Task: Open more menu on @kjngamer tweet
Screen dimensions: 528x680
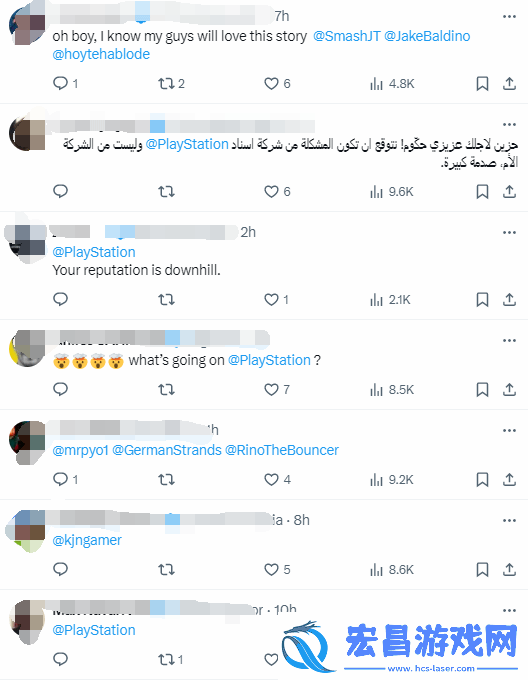Action: (509, 520)
